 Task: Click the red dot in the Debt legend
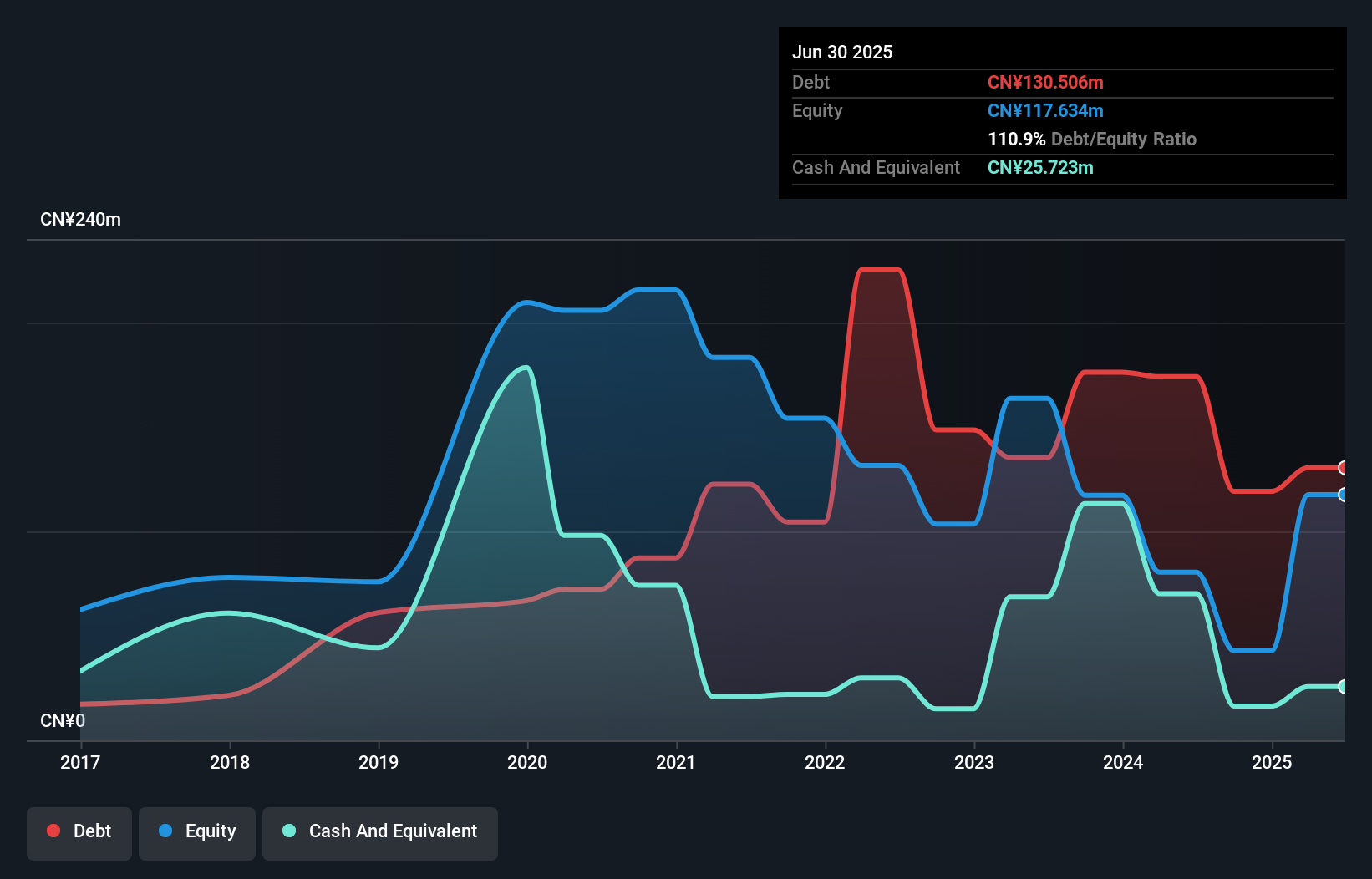(x=53, y=831)
